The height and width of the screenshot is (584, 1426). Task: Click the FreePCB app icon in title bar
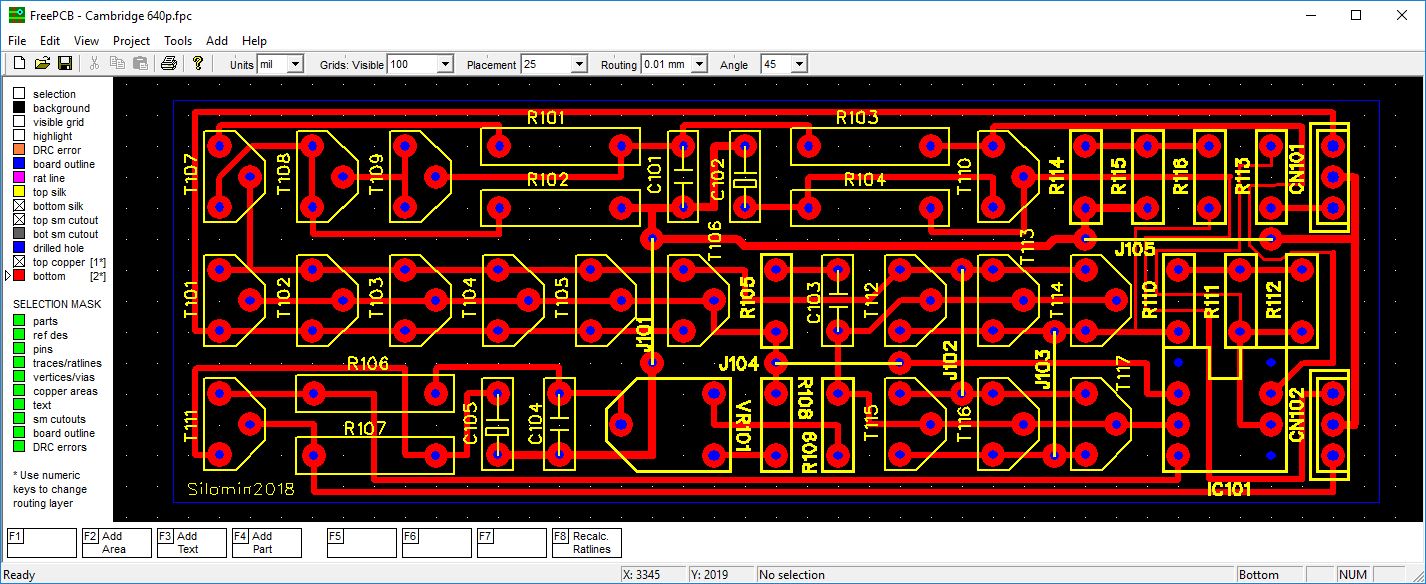tap(15, 15)
